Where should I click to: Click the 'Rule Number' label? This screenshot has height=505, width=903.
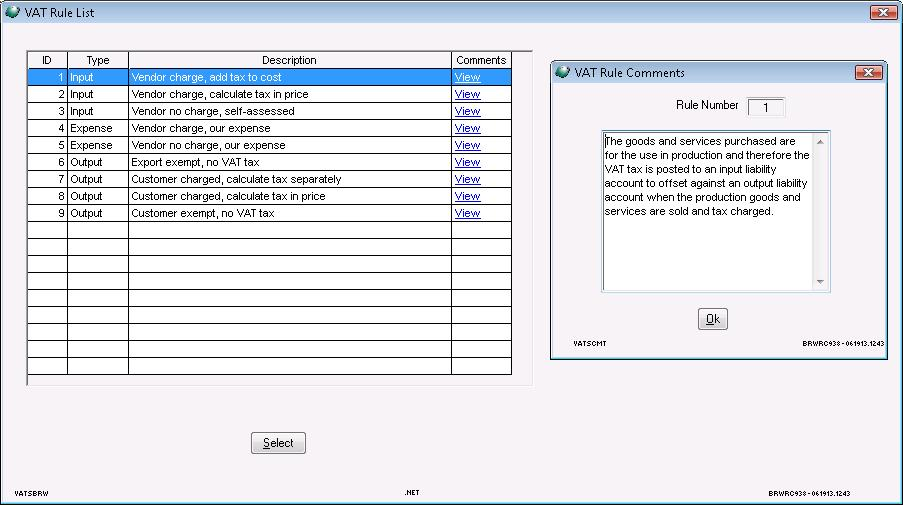(x=707, y=105)
